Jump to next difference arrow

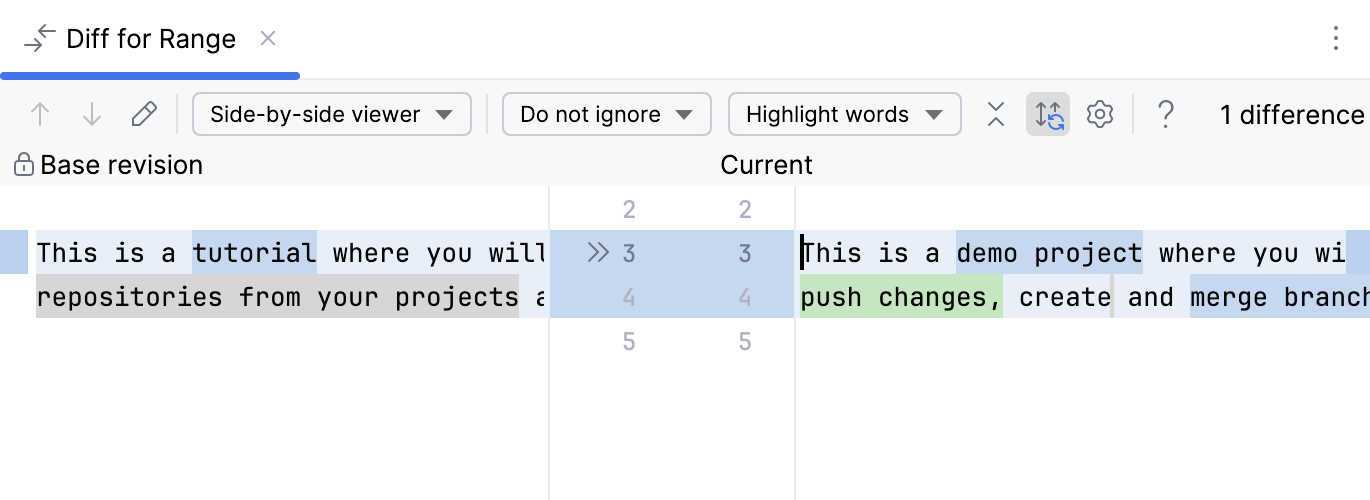tap(92, 115)
